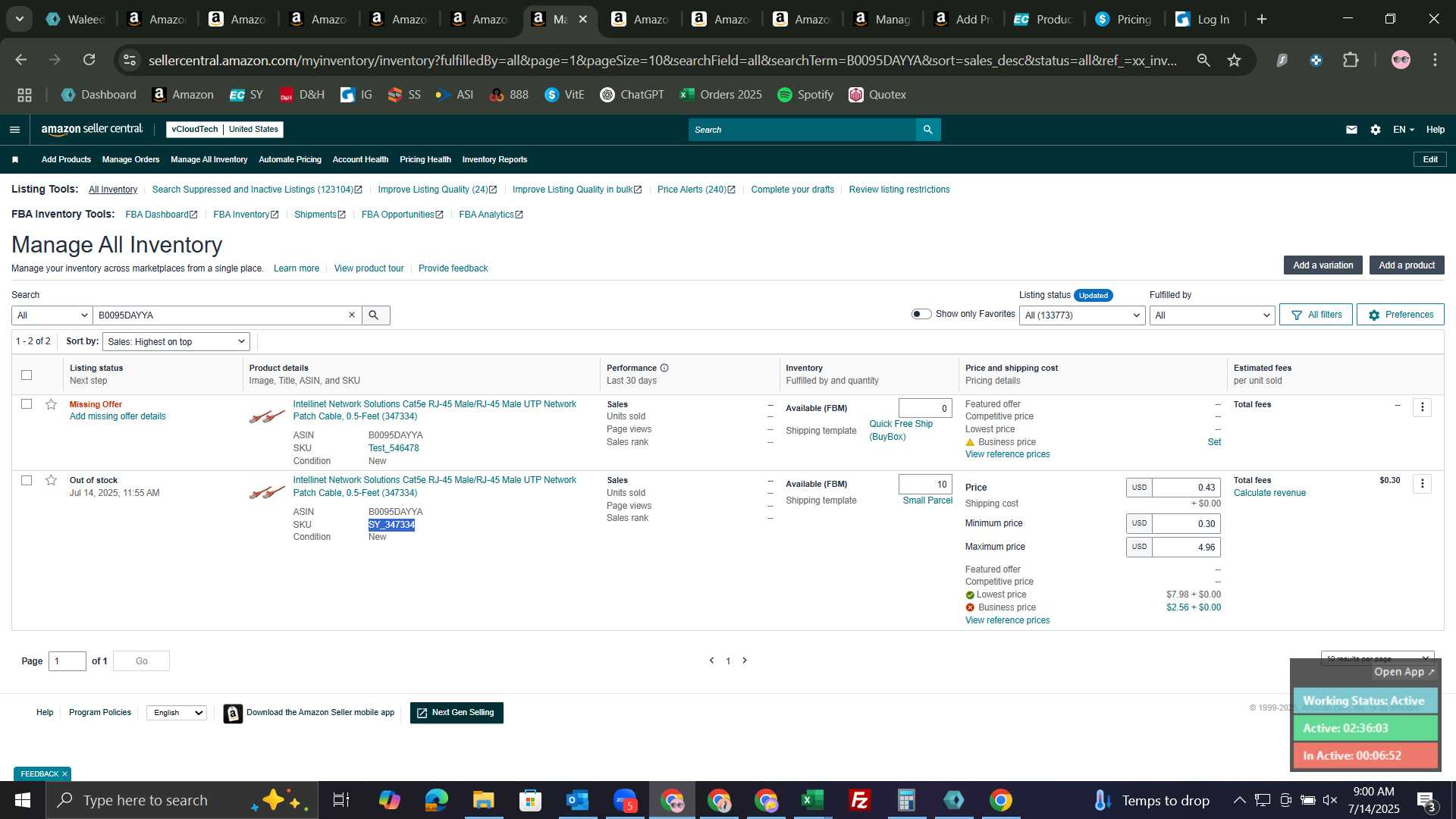Screen dimensions: 1456x819
Task: Clear the B0095DAYYA search term
Action: click(x=352, y=315)
